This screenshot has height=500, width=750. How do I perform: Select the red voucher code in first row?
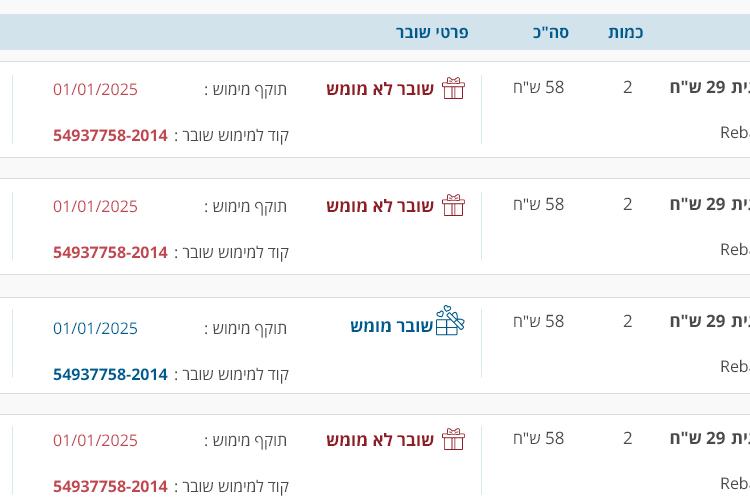[x=110, y=135]
